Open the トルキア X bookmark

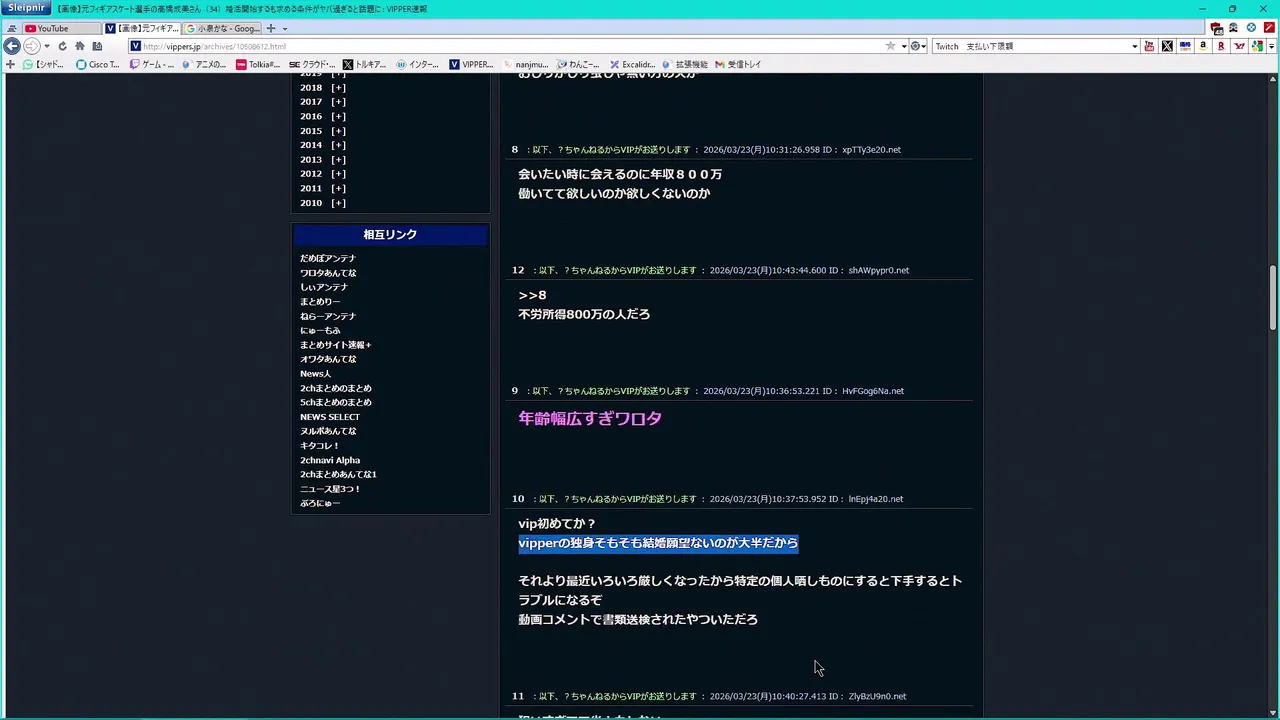pos(364,64)
